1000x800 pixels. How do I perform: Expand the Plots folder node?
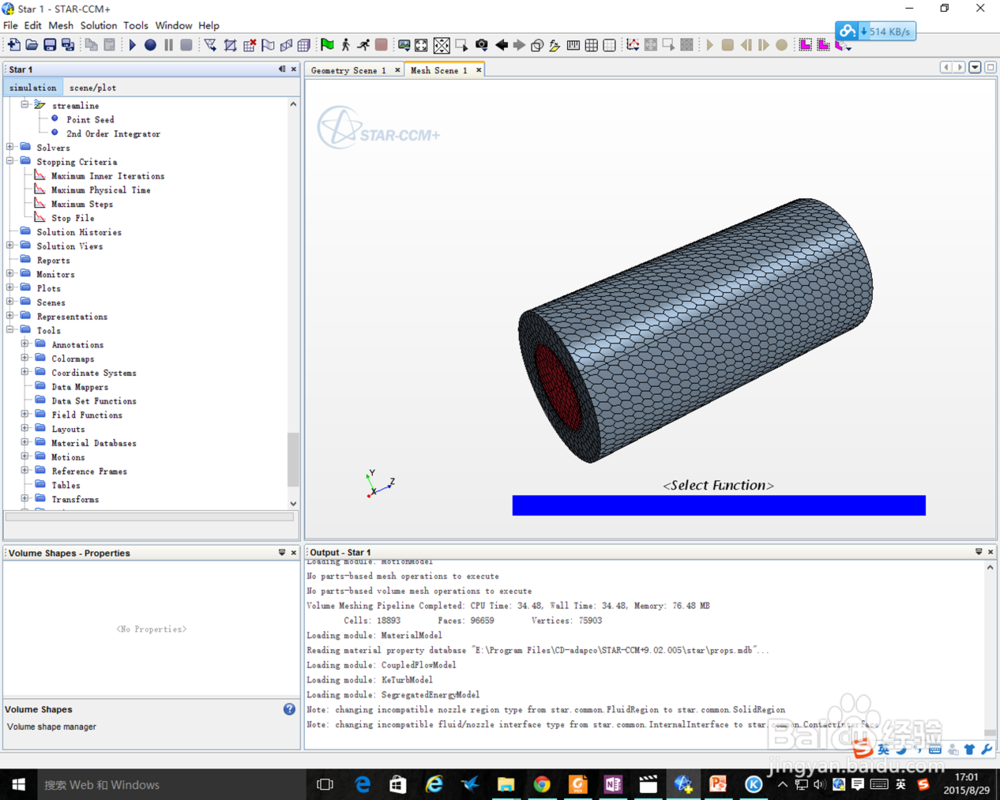(10, 287)
